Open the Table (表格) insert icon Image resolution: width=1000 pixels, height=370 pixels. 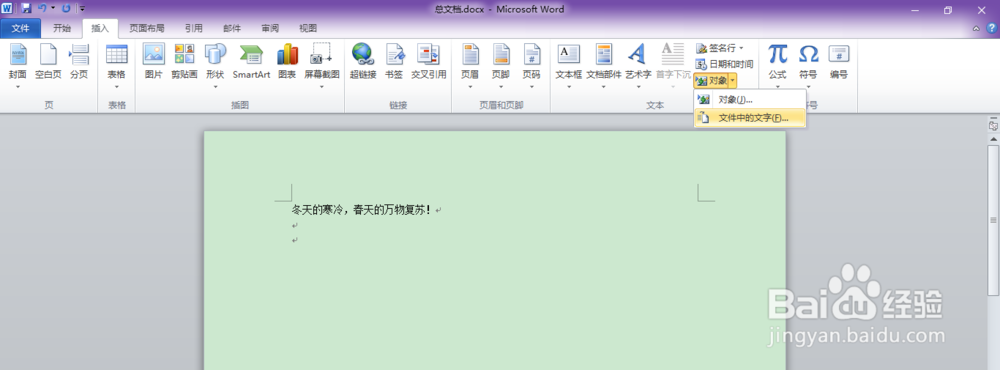(x=117, y=55)
